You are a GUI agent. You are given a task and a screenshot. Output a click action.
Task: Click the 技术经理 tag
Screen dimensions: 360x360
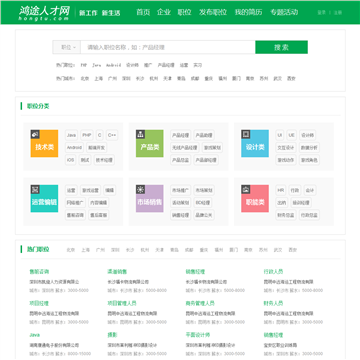(104, 160)
